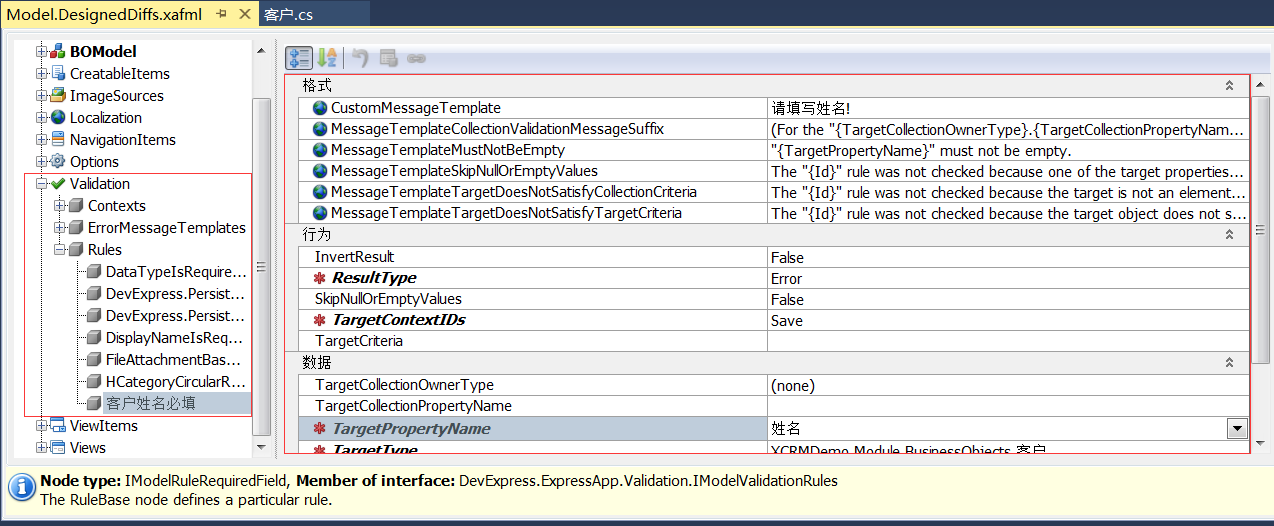Click the ViewItems node icon

coord(58,425)
